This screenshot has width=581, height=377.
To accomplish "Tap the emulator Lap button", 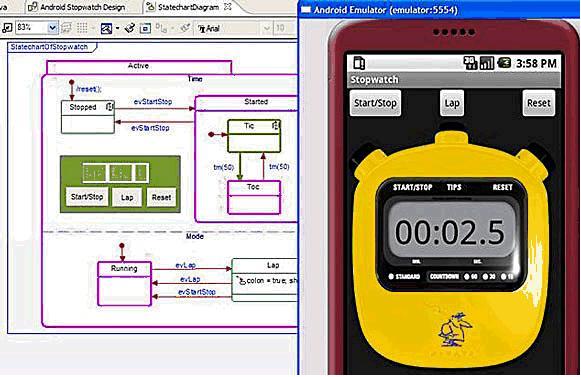I will (x=452, y=103).
